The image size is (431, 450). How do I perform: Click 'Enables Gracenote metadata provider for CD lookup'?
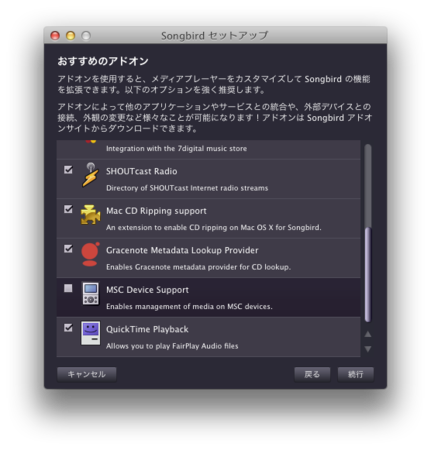(198, 267)
